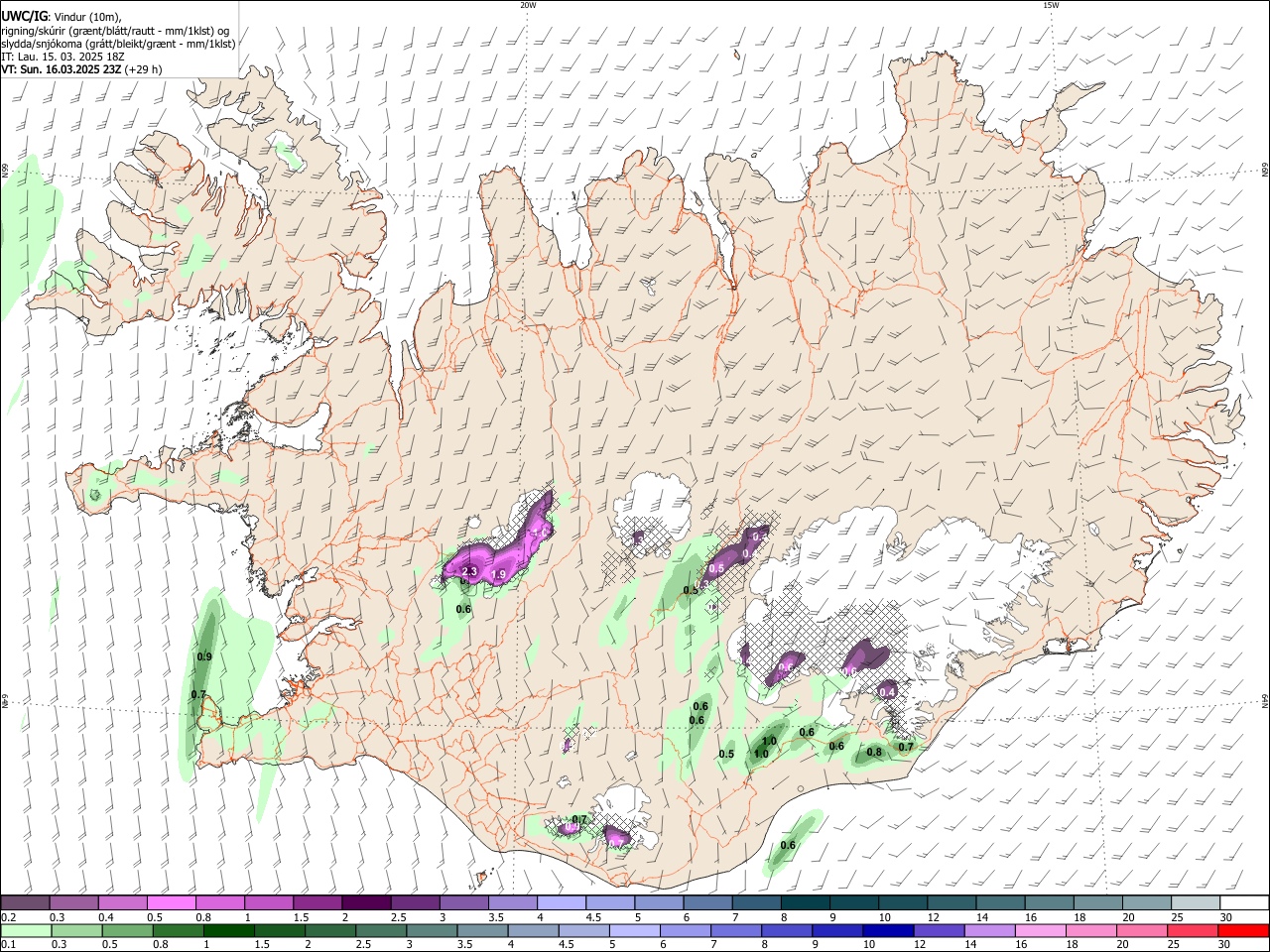Click the 'UWC/IG' title text

click(x=24, y=16)
